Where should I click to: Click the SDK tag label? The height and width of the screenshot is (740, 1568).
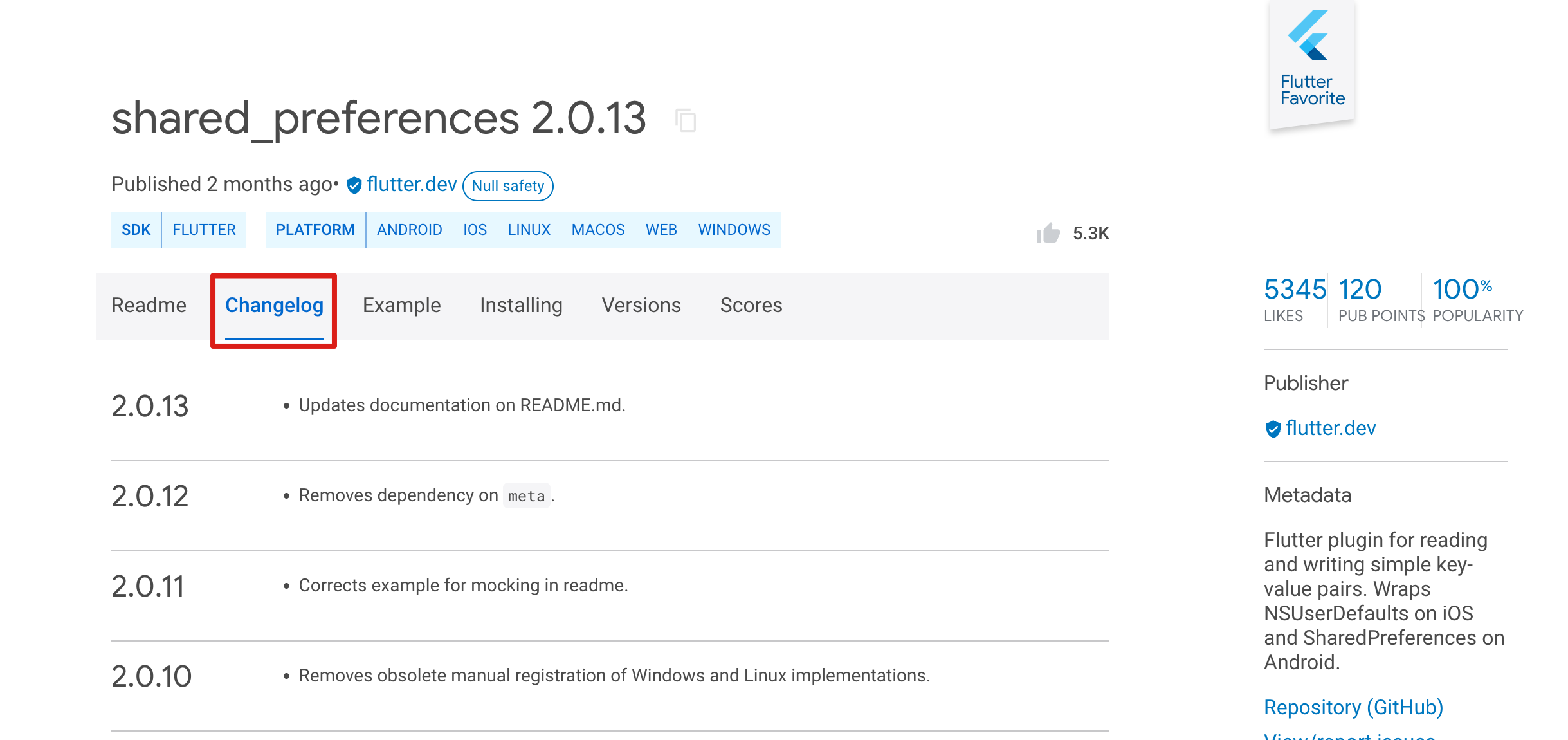click(136, 230)
